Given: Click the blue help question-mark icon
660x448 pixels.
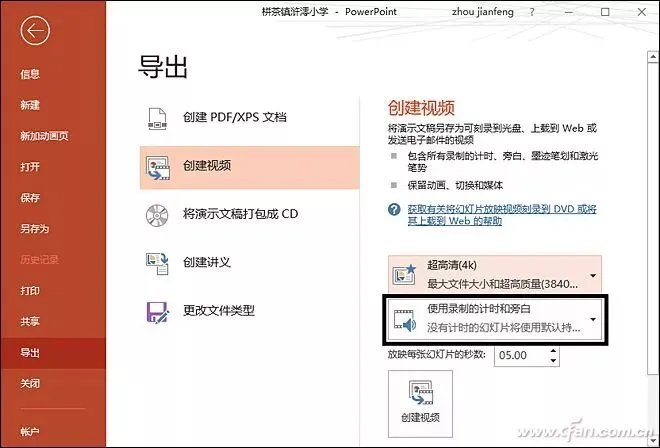Looking at the screenshot, I should pos(394,209).
